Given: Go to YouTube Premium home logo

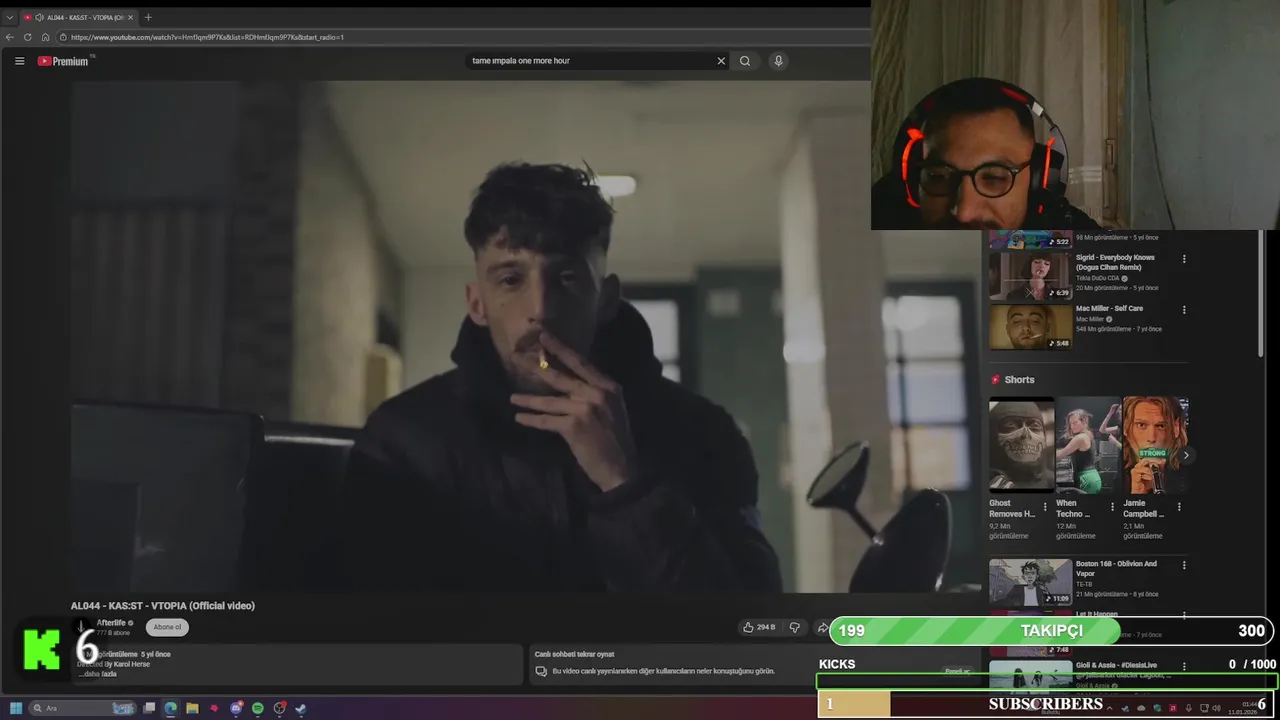Looking at the screenshot, I should (63, 61).
